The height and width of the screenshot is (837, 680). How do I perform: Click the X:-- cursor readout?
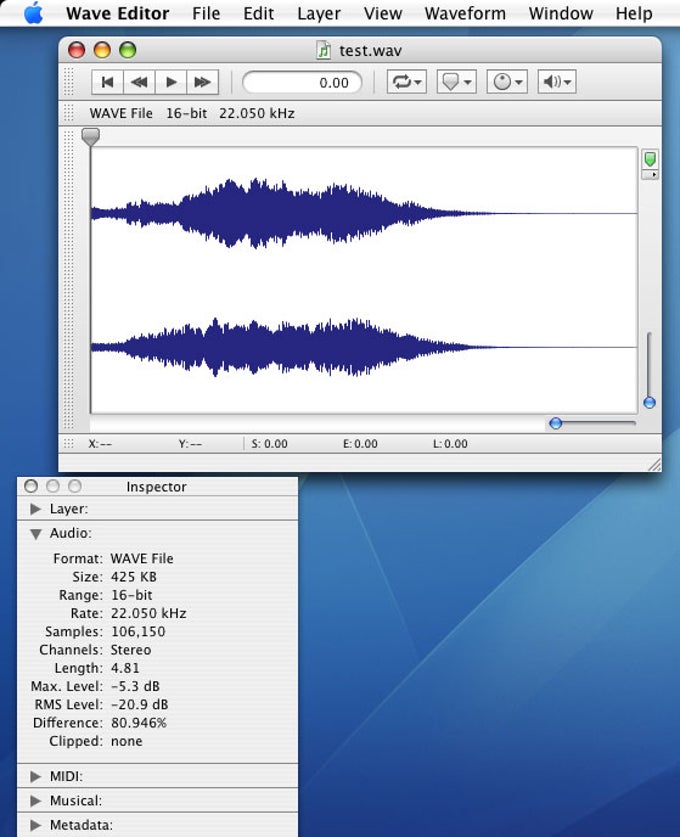100,444
